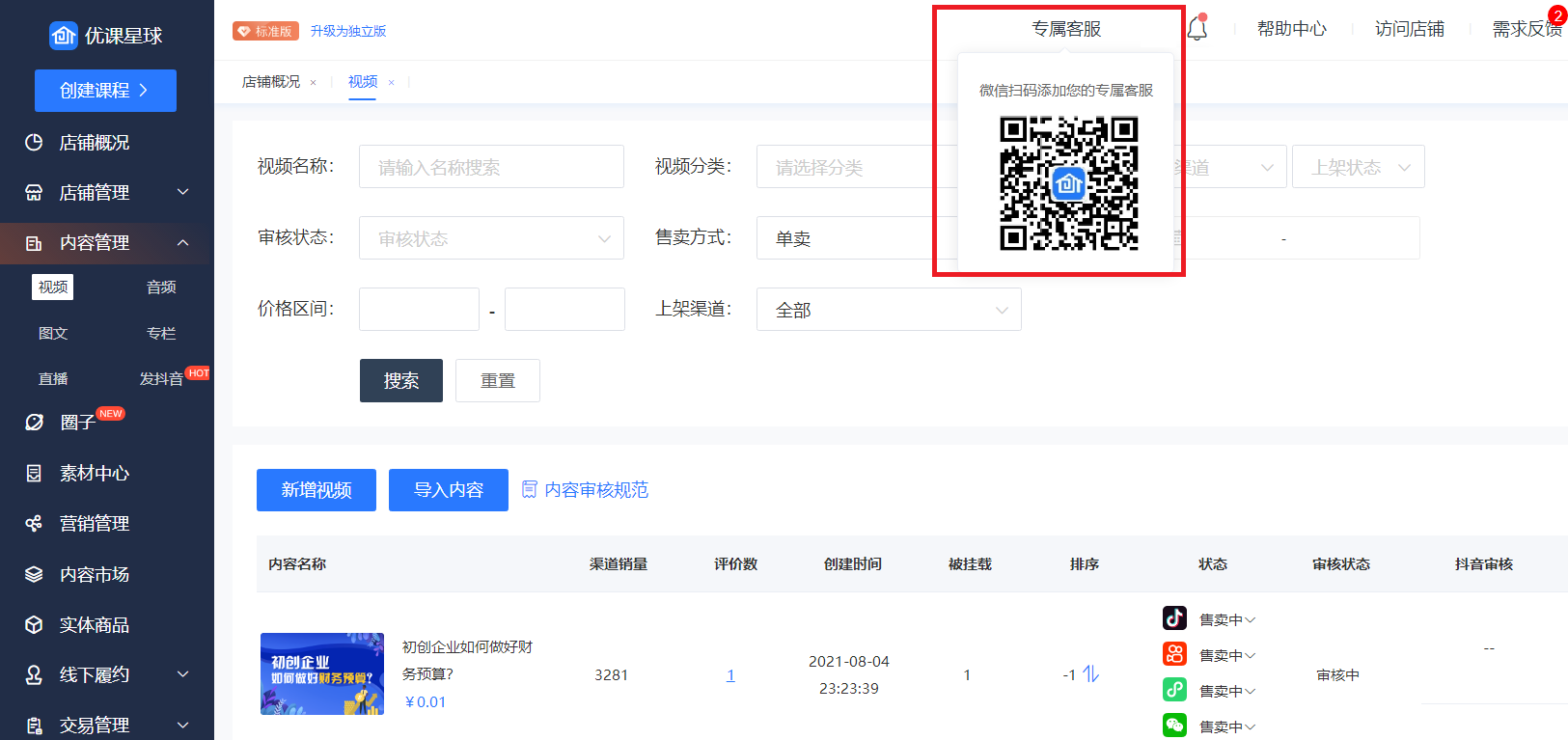Click 访问店铺 in top bar
This screenshot has height=740, width=1568.
(x=1410, y=29)
